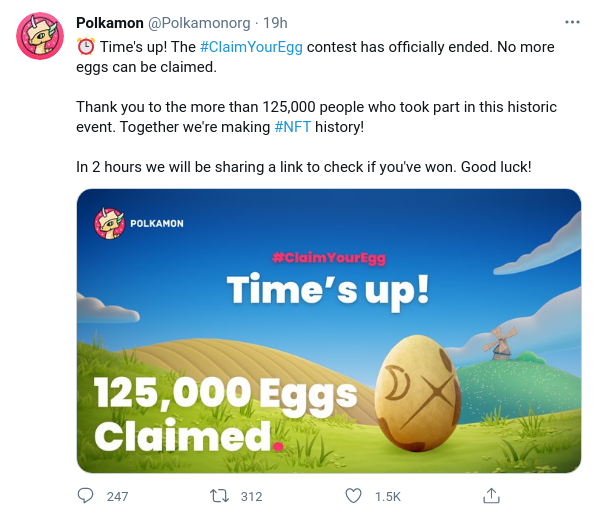Screen dimensions: 598x517
Task: Click the windmill on the hill
Action: click(x=500, y=343)
